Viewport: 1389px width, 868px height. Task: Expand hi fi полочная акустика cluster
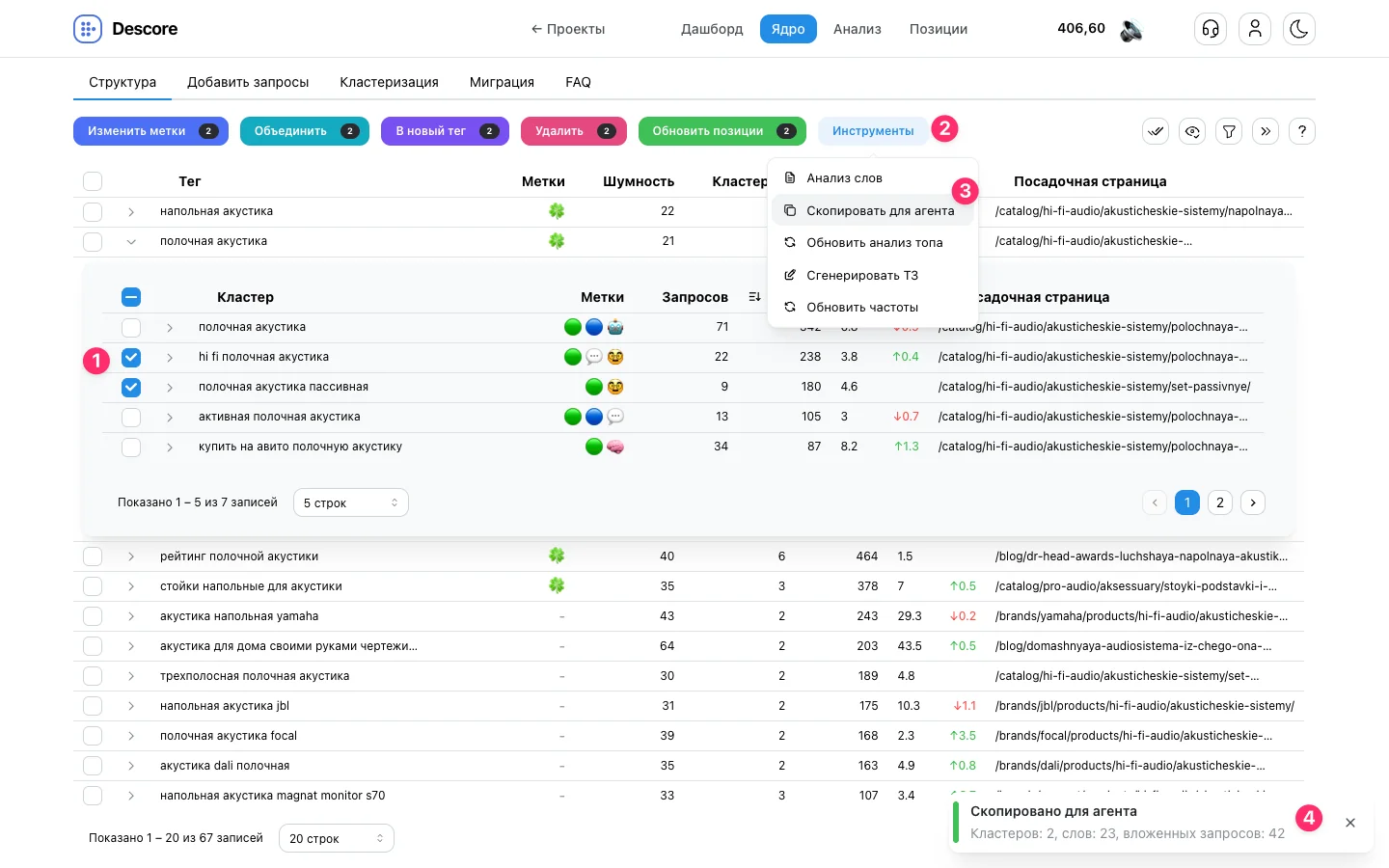pos(170,358)
